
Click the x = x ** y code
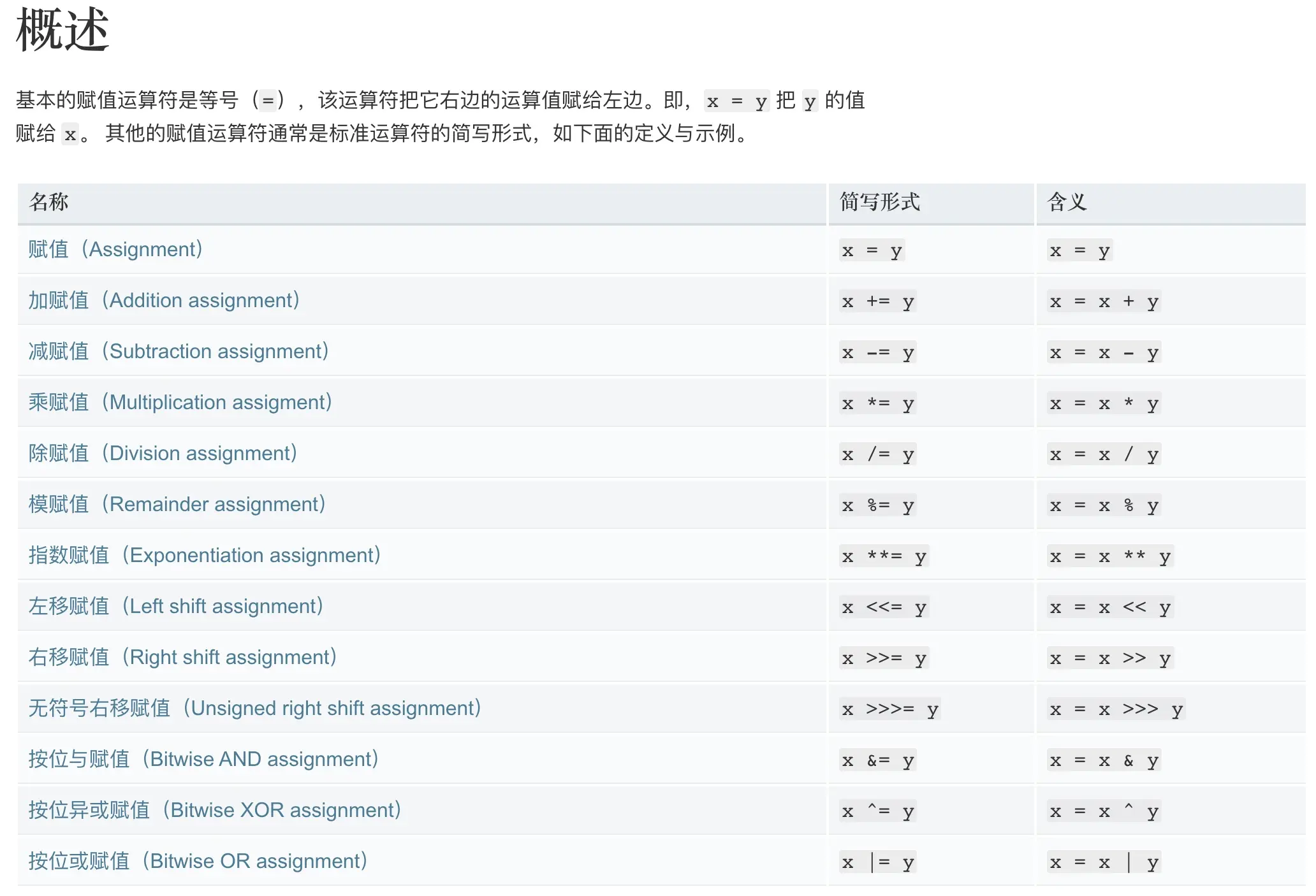coord(1109,556)
